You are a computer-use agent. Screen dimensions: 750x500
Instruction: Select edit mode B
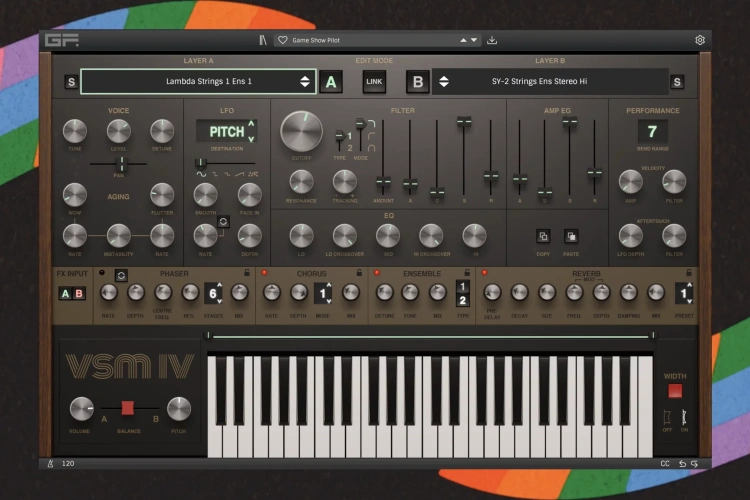point(418,82)
